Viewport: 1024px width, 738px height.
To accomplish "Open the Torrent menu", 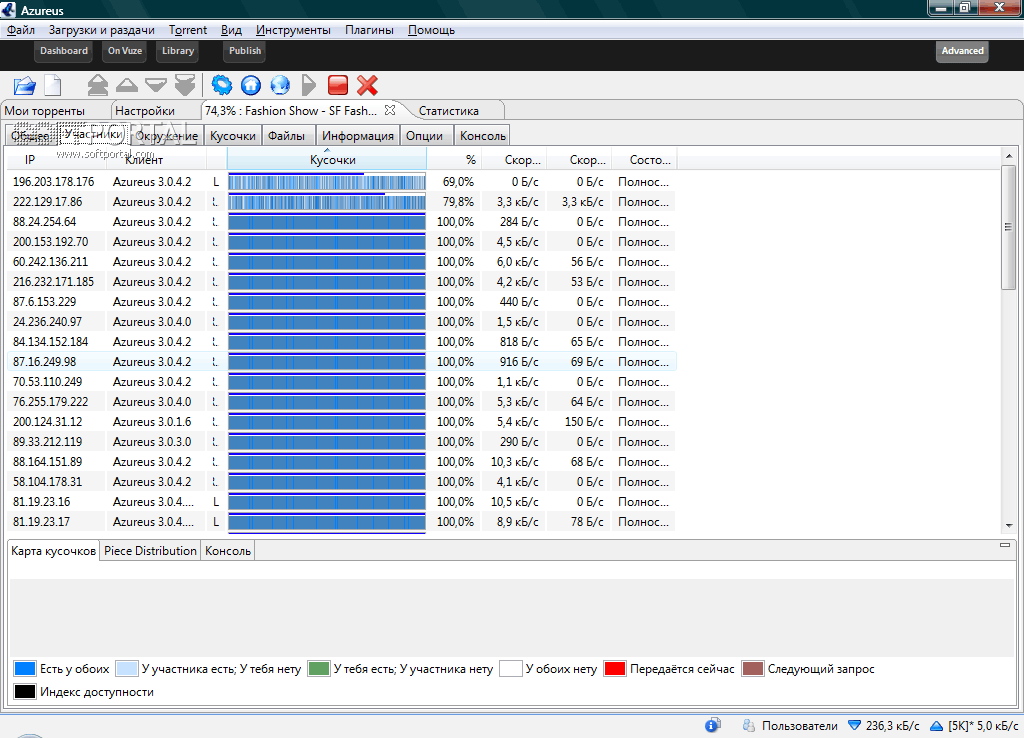I will [x=188, y=30].
